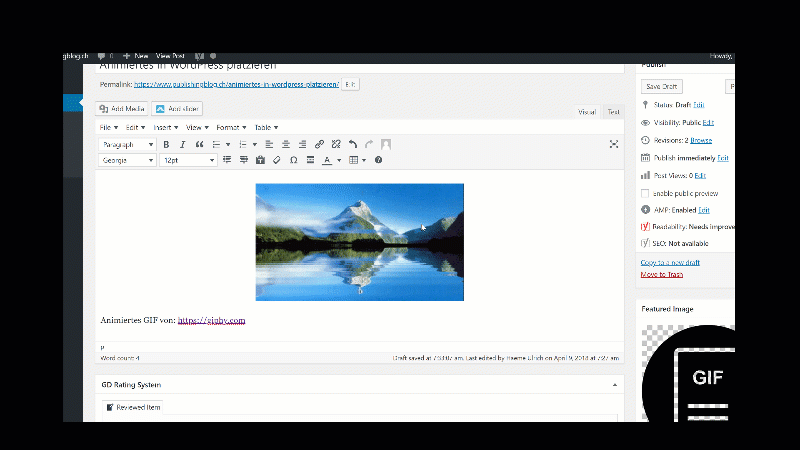800x450 pixels.
Task: Open the 12pt font size dropdown
Action: (x=188, y=160)
